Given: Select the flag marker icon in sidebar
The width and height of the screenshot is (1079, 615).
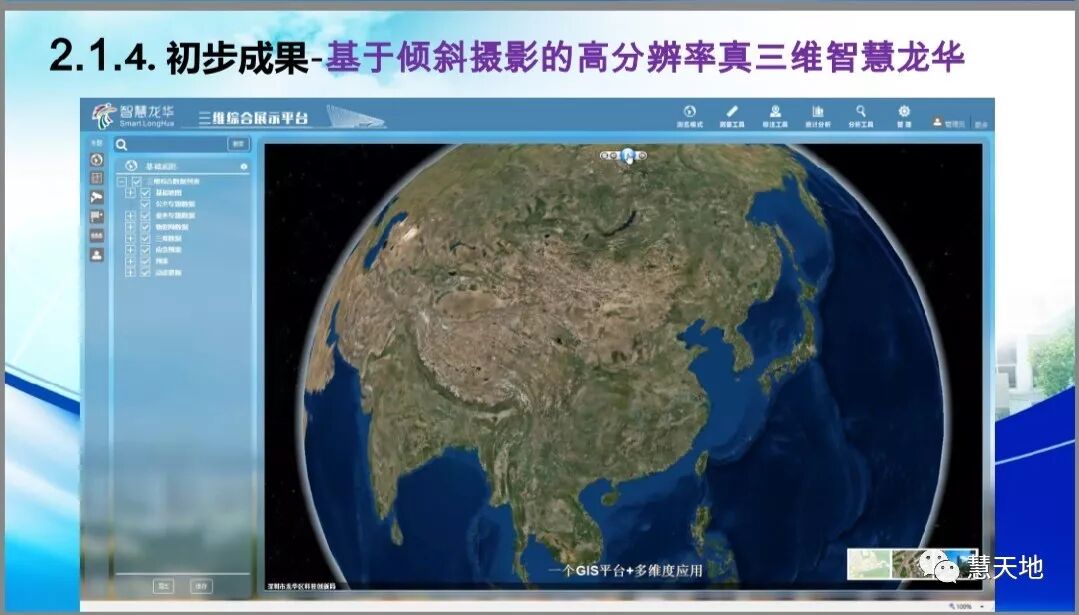Looking at the screenshot, I should tap(97, 217).
